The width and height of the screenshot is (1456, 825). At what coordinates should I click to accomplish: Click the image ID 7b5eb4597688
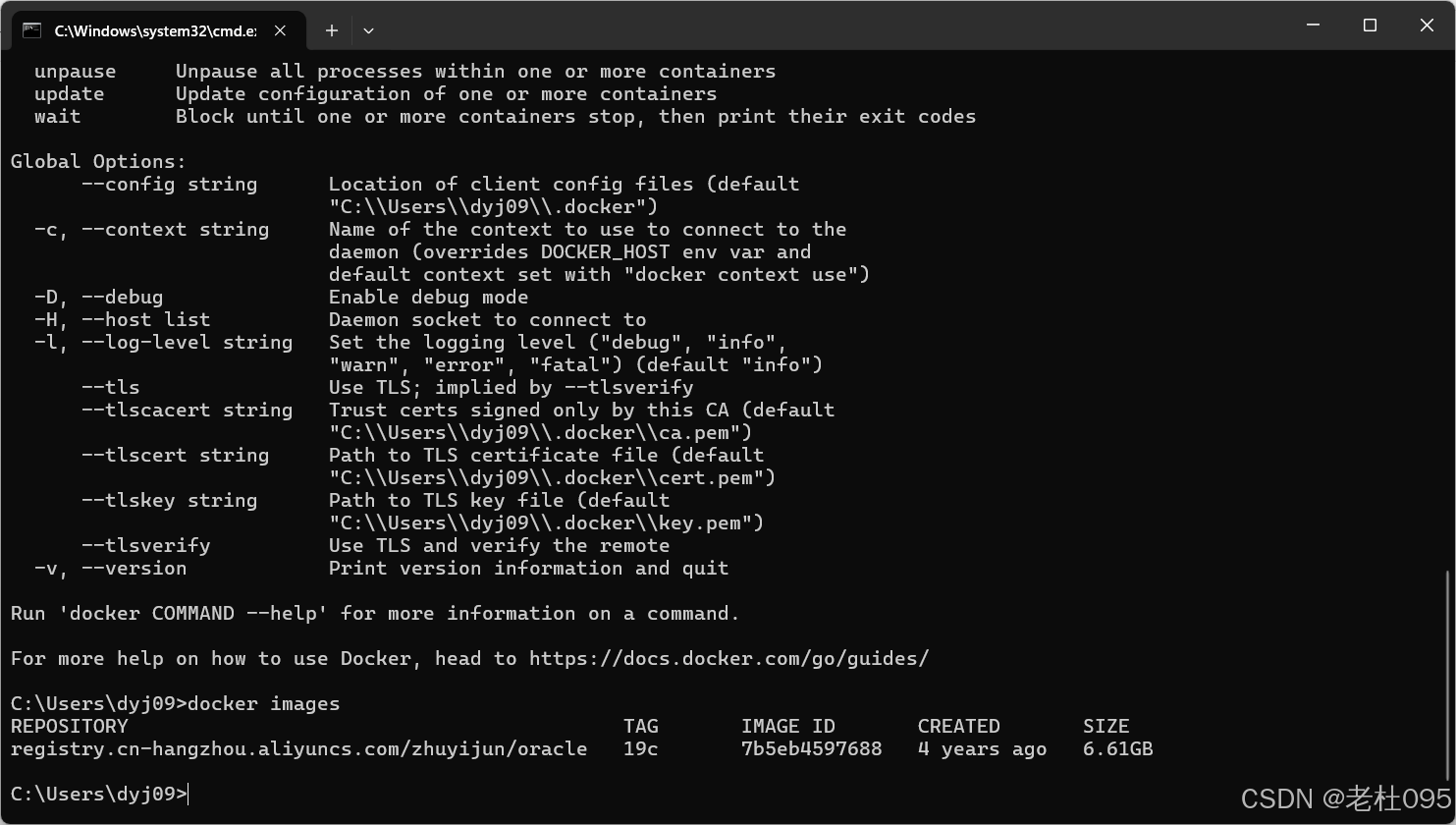tap(812, 748)
